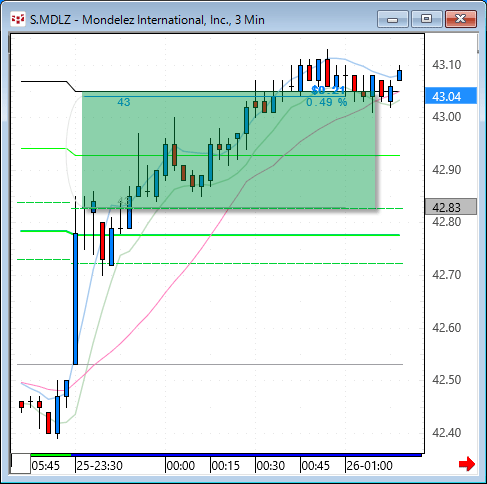Viewport: 487px width, 484px height.
Task: Click the 00:15 time axis label
Action: tap(226, 466)
